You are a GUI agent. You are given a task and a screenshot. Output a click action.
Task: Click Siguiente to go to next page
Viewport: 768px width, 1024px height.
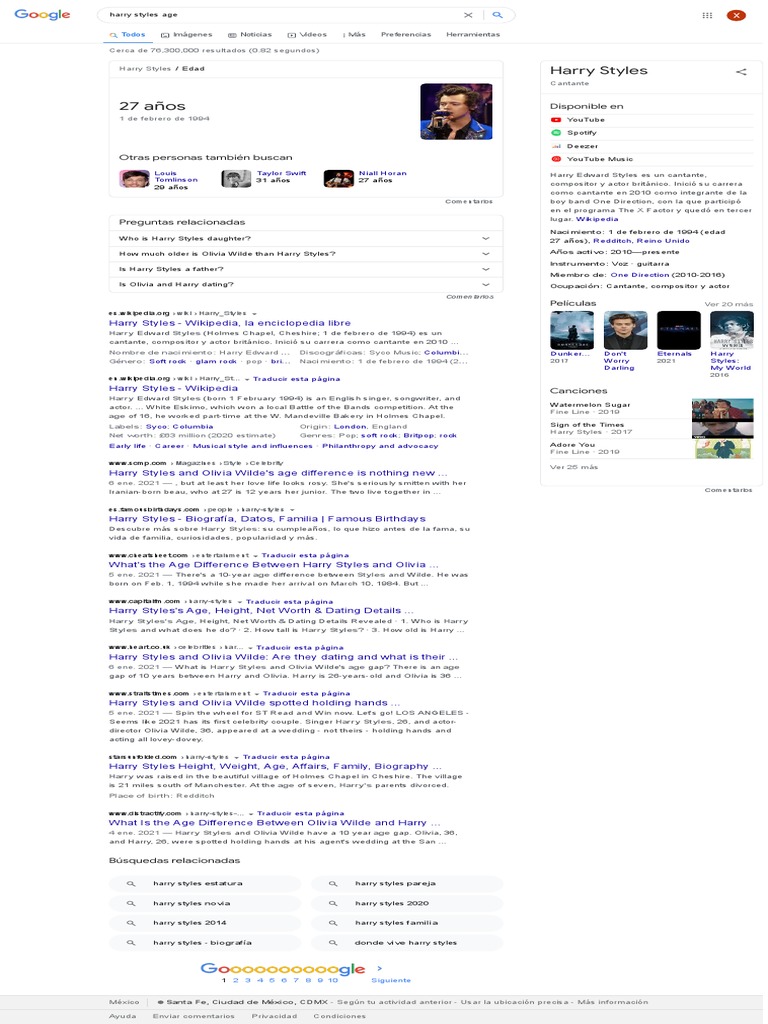pos(391,980)
